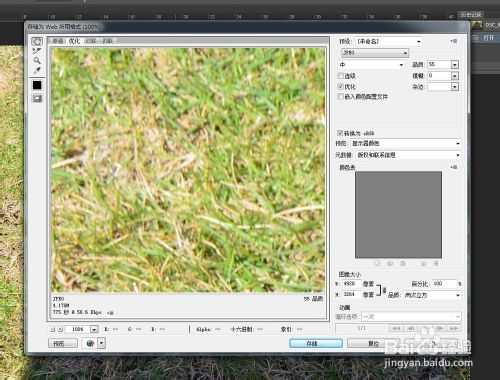Viewport: 500px width, 380px height.
Task: Select the Eyedropper tool
Action: pyautogui.click(x=37, y=70)
